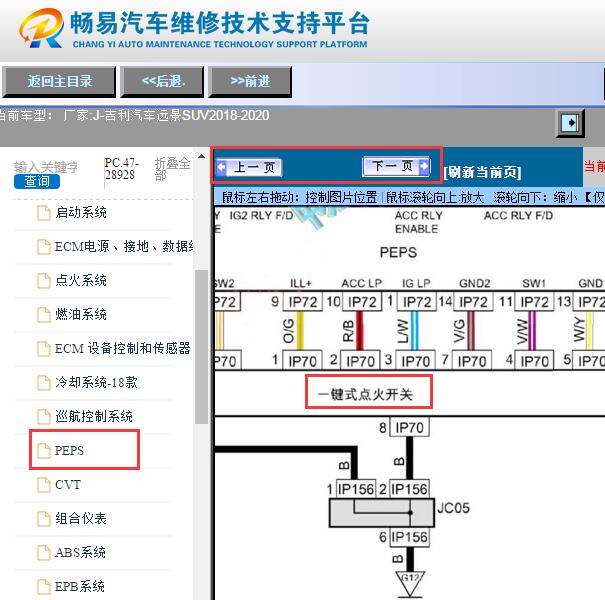
Task: Click the ILL+ pin label
Action: (x=301, y=283)
